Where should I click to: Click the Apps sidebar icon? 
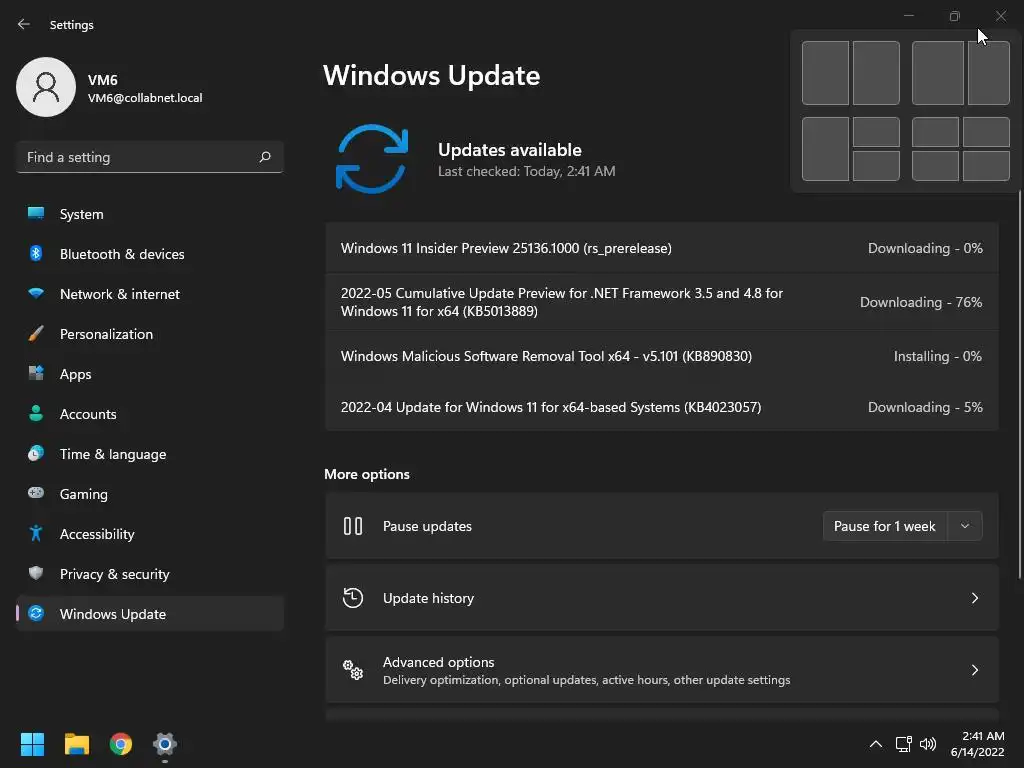coord(36,373)
